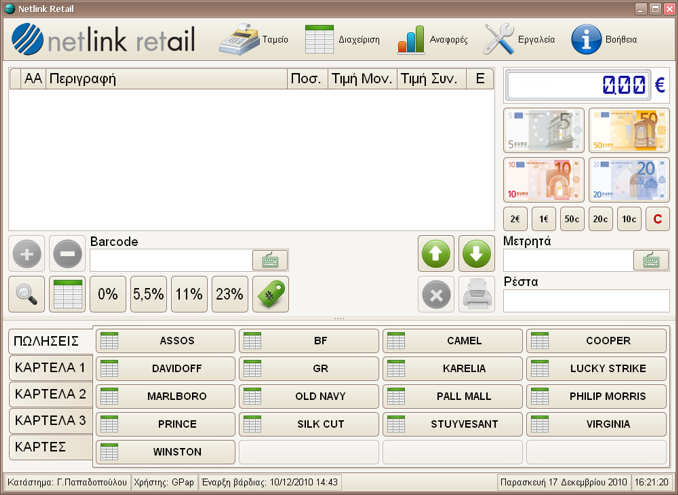The image size is (678, 495).
Task: Add a 1€ coin
Action: (x=544, y=219)
